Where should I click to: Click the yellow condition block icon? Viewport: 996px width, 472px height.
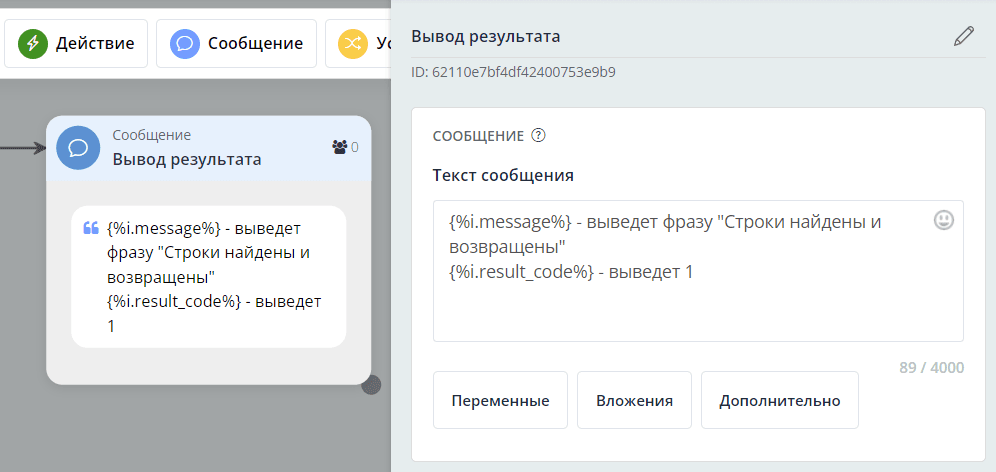click(x=353, y=44)
